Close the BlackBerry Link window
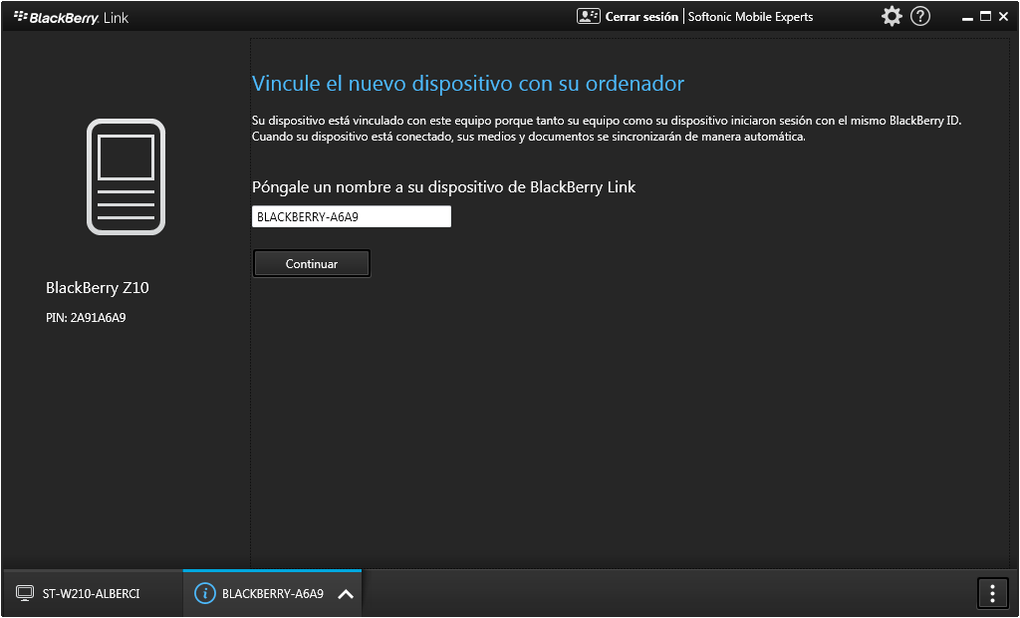 click(1003, 17)
